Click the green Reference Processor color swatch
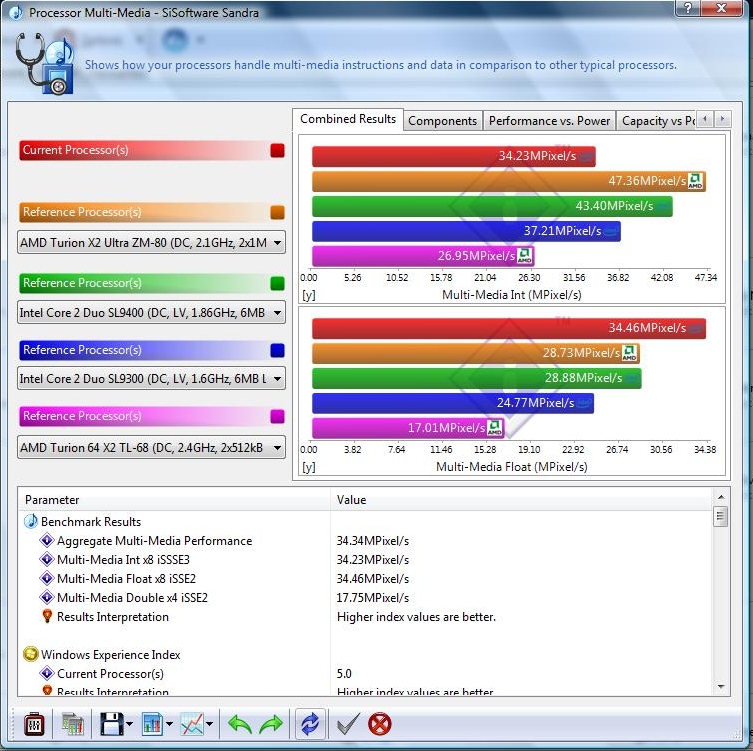Screen dimensions: 753x751 click(277, 283)
